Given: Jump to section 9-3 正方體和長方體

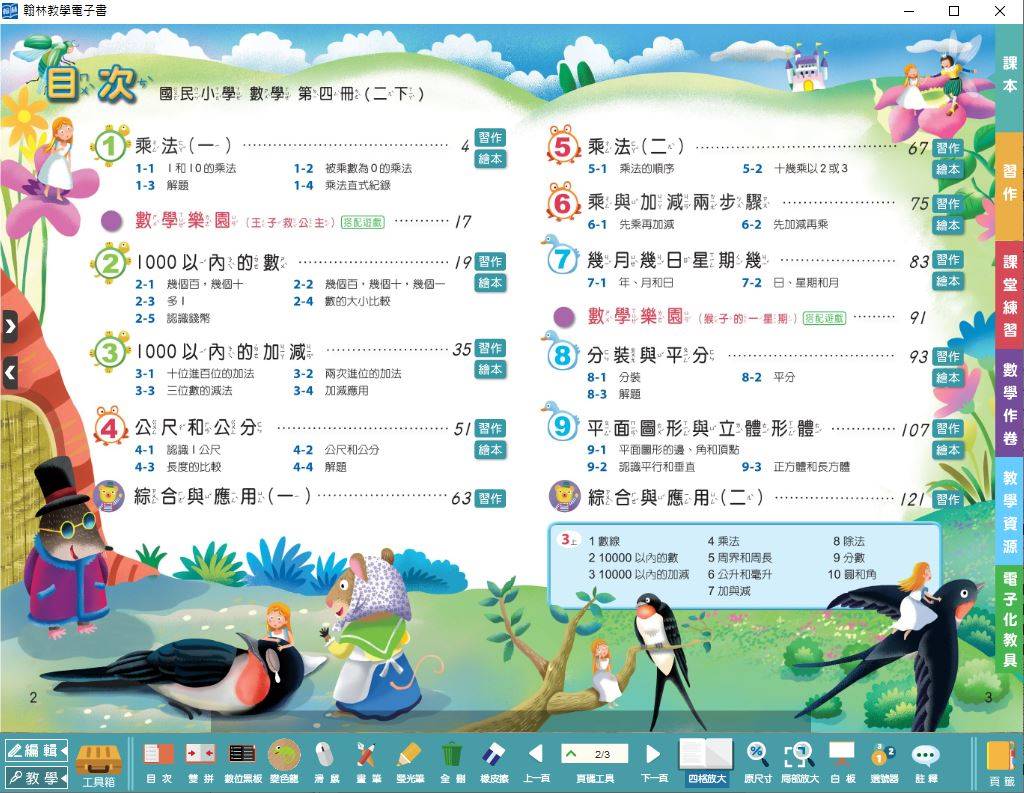Looking at the screenshot, I should tap(795, 467).
